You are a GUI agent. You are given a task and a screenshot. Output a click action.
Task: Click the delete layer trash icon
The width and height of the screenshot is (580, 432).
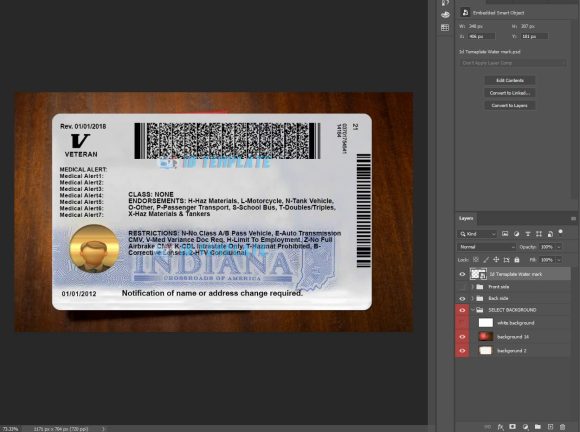tap(562, 427)
